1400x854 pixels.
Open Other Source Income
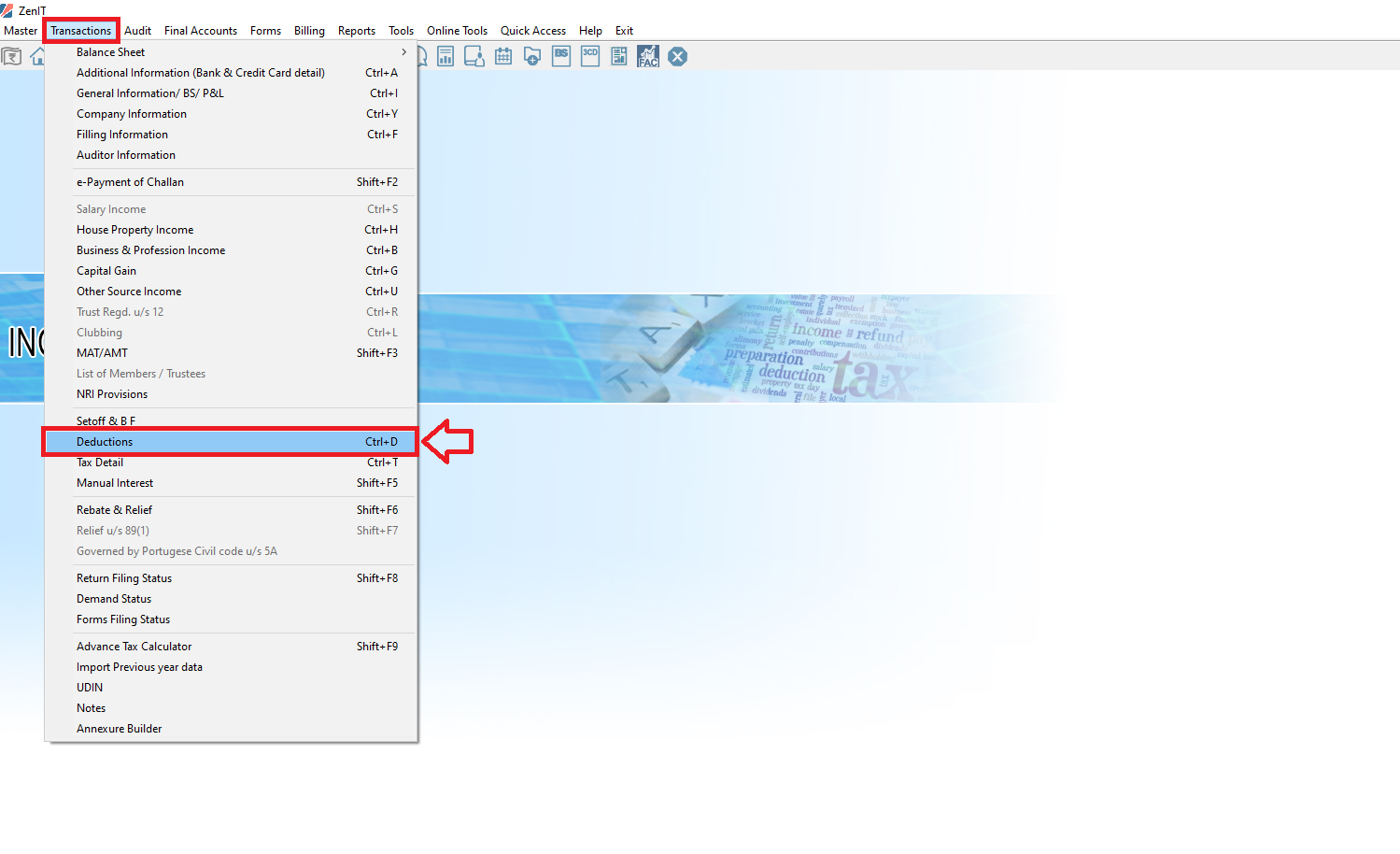pos(231,292)
